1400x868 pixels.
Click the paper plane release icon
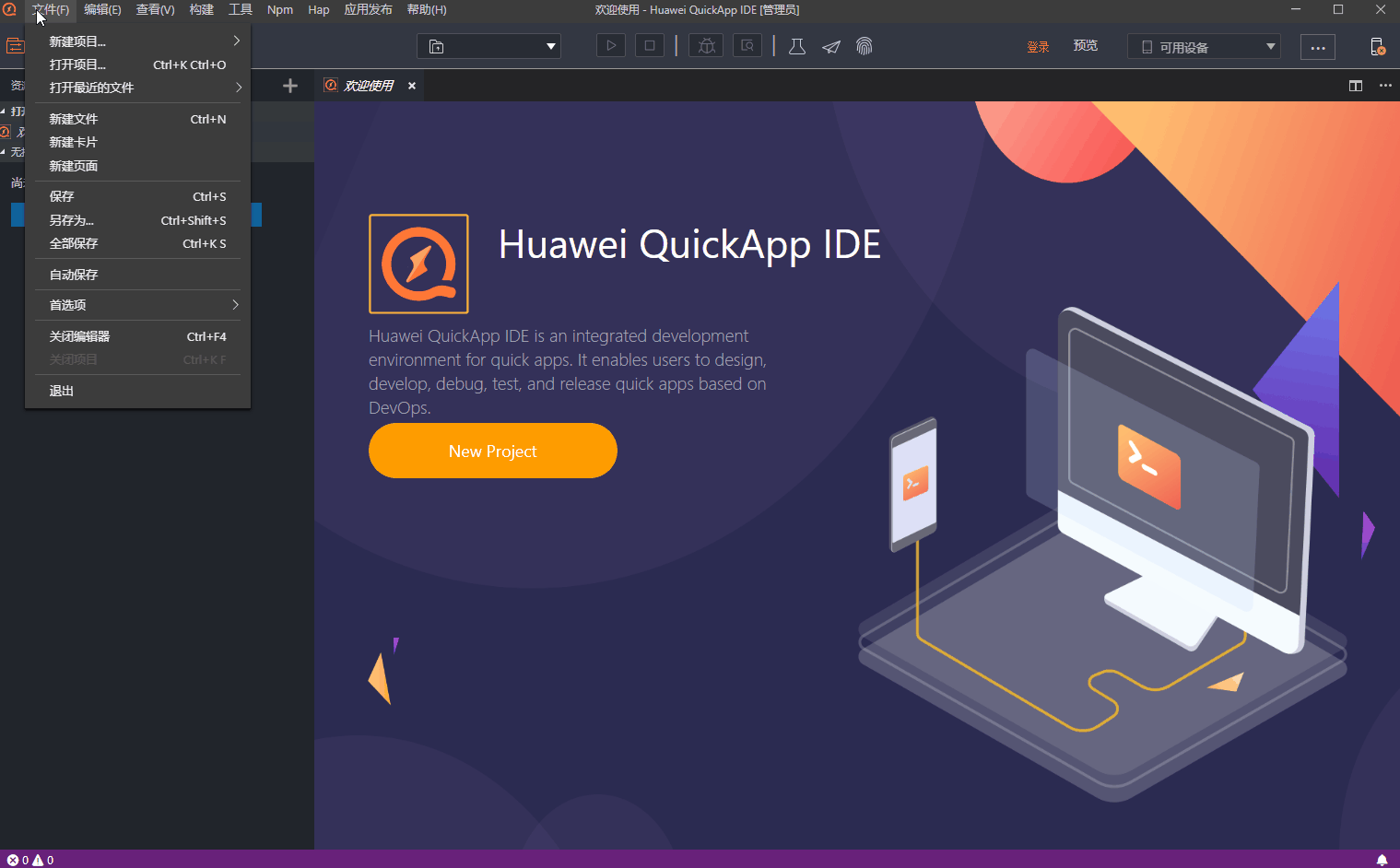point(831,47)
